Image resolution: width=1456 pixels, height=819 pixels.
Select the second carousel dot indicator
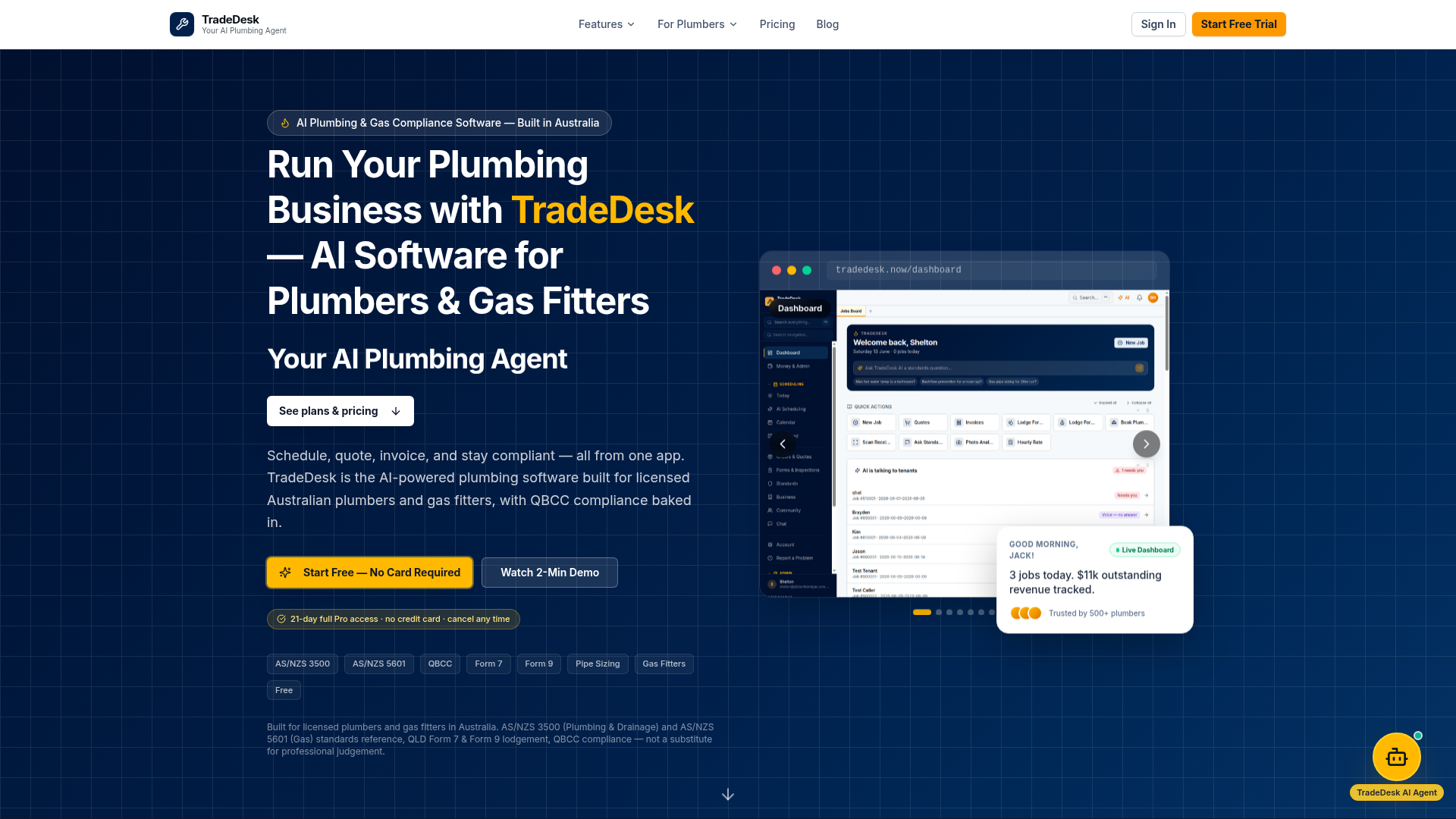939,612
